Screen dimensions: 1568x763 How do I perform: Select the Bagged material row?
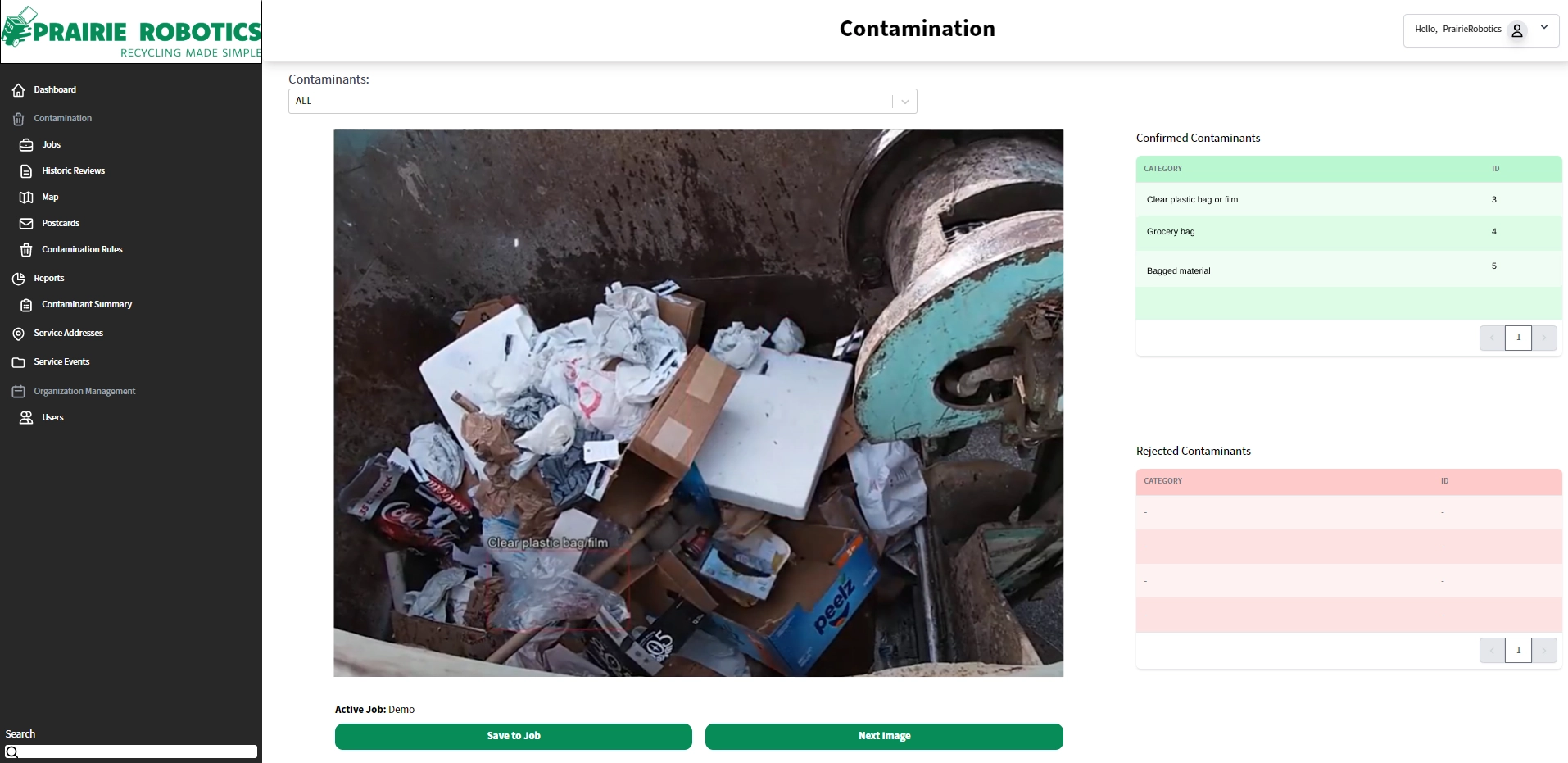[x=1348, y=268]
